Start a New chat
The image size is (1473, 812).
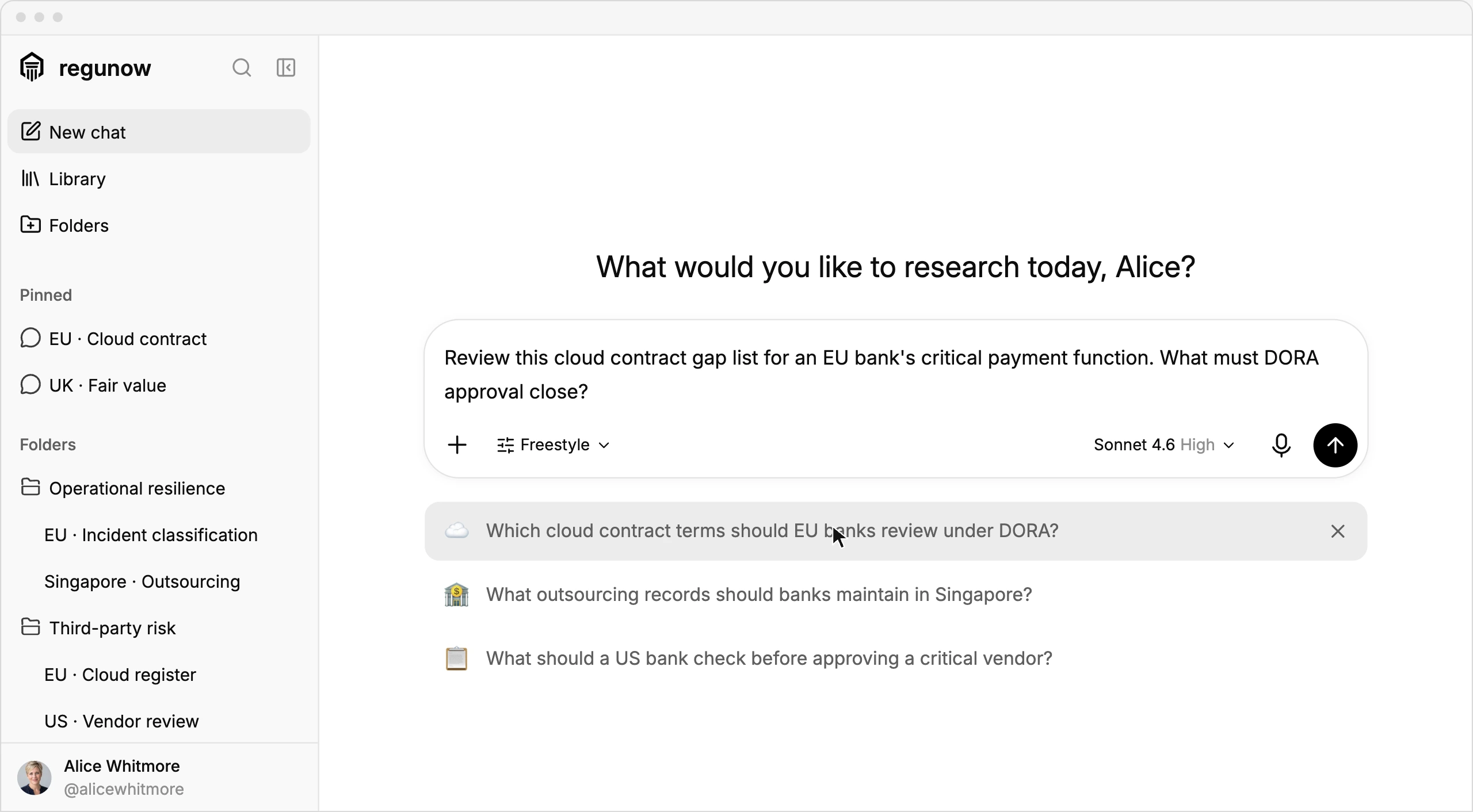tap(159, 132)
